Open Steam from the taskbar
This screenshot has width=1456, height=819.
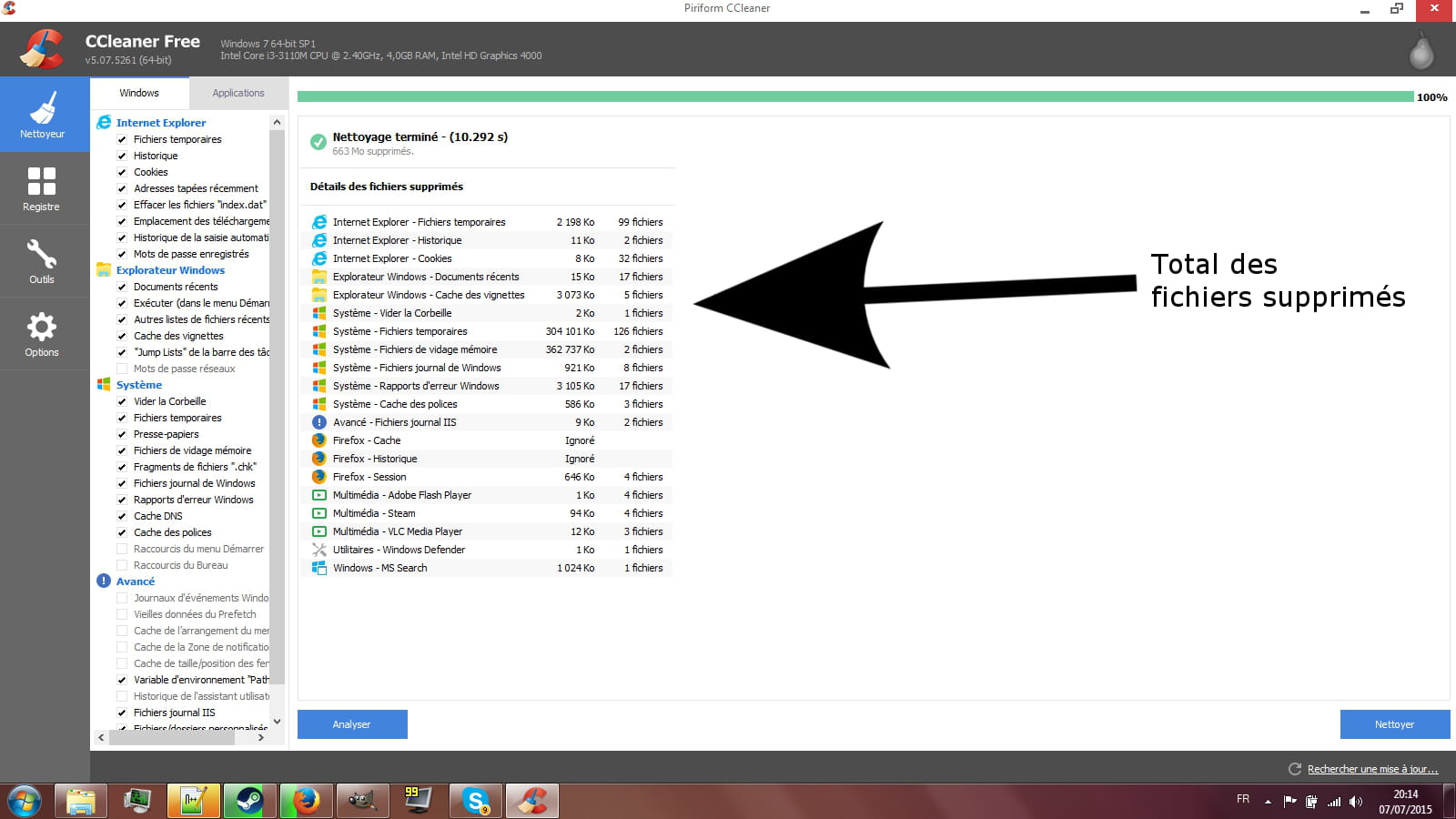point(249,801)
